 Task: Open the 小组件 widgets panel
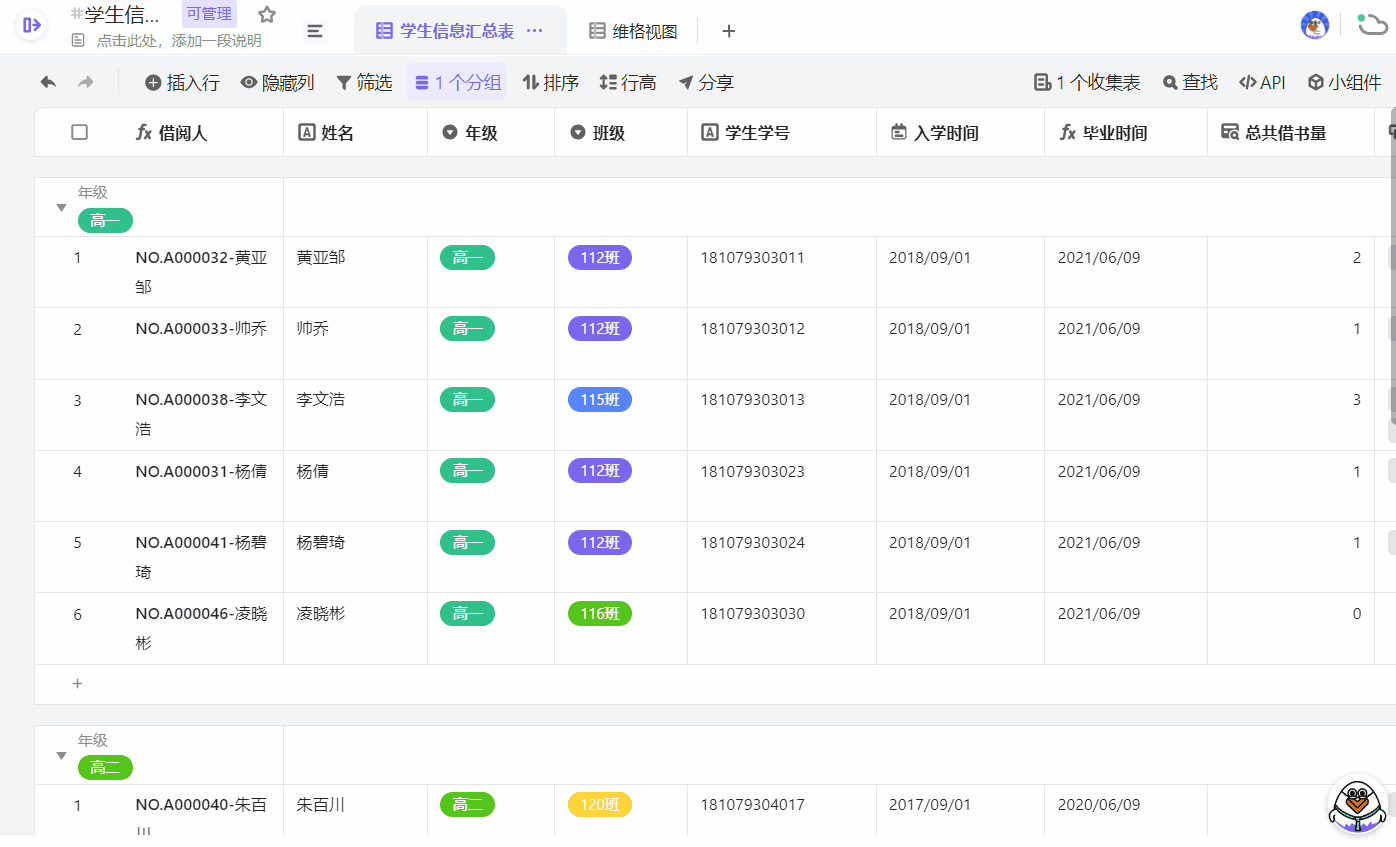pos(1345,83)
